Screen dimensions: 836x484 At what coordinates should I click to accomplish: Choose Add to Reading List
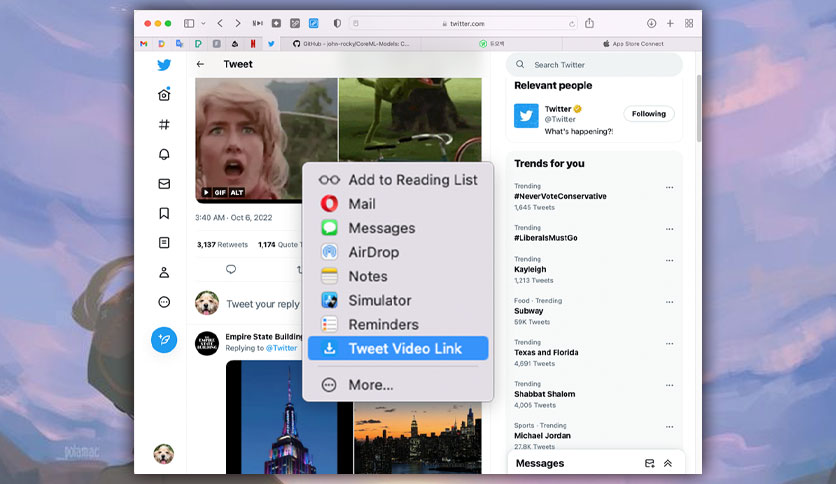pyautogui.click(x=398, y=180)
